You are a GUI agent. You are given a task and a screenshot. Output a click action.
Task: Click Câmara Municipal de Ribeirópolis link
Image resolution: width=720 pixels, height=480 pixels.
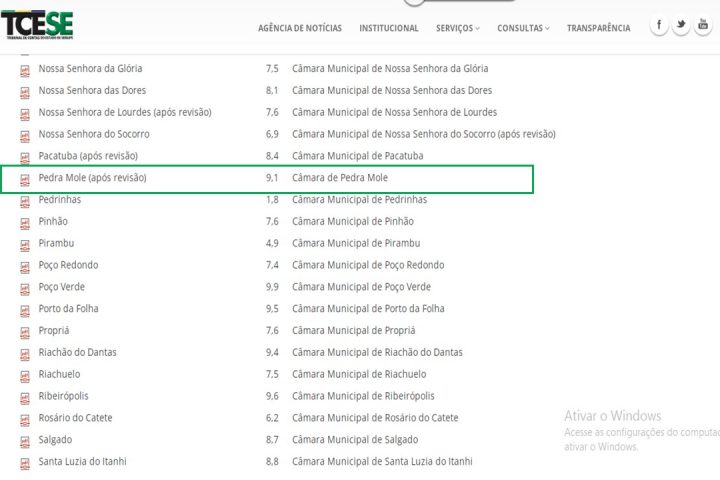[363, 396]
